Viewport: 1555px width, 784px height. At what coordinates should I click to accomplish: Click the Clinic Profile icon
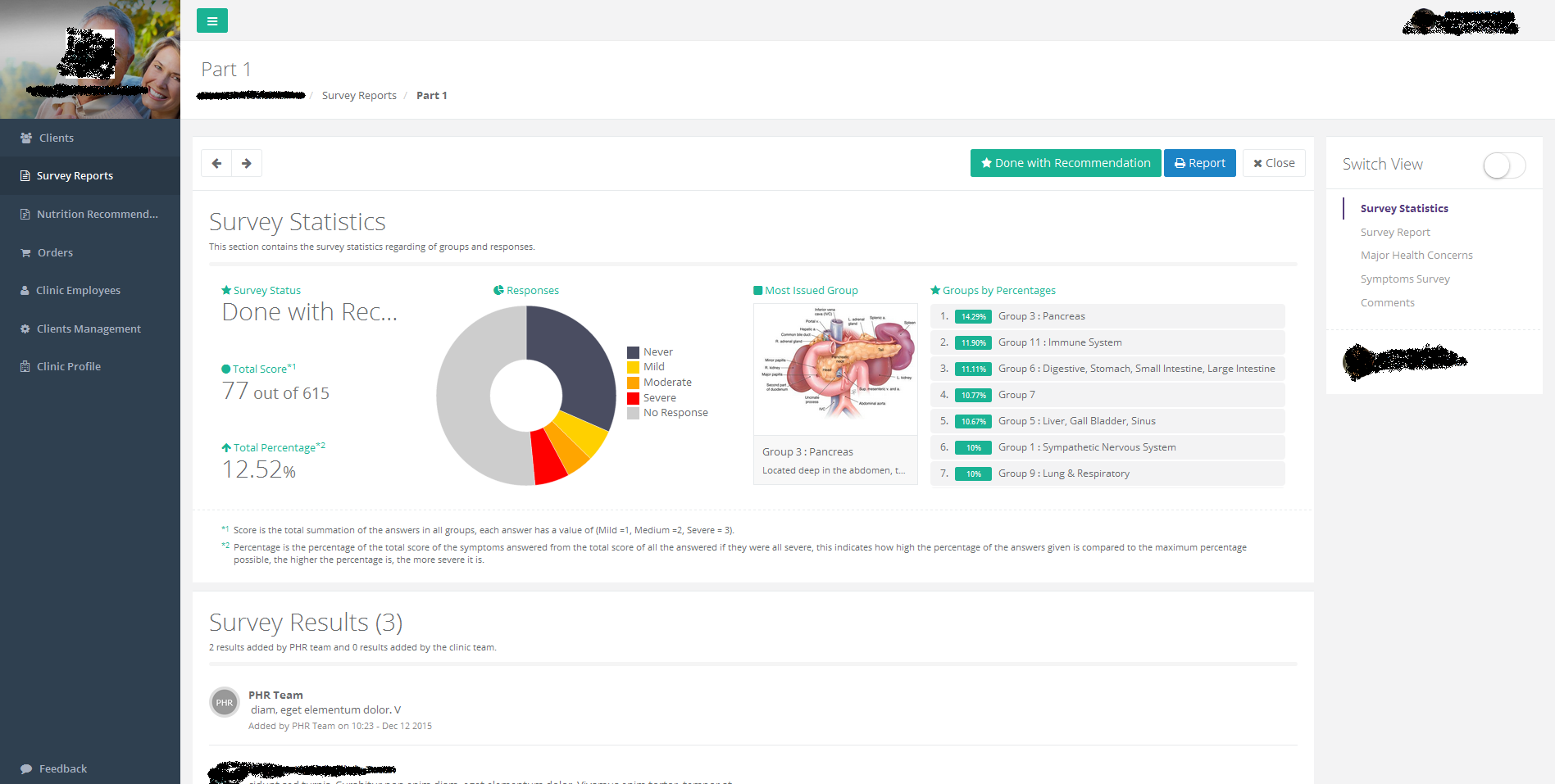[x=25, y=367]
